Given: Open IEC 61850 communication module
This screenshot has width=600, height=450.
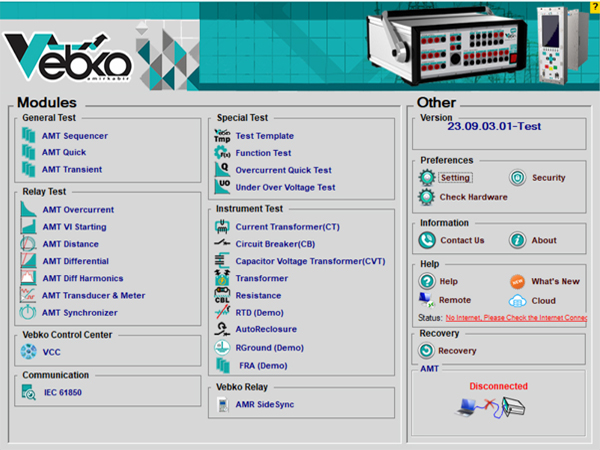Looking at the screenshot, I should click(63, 392).
